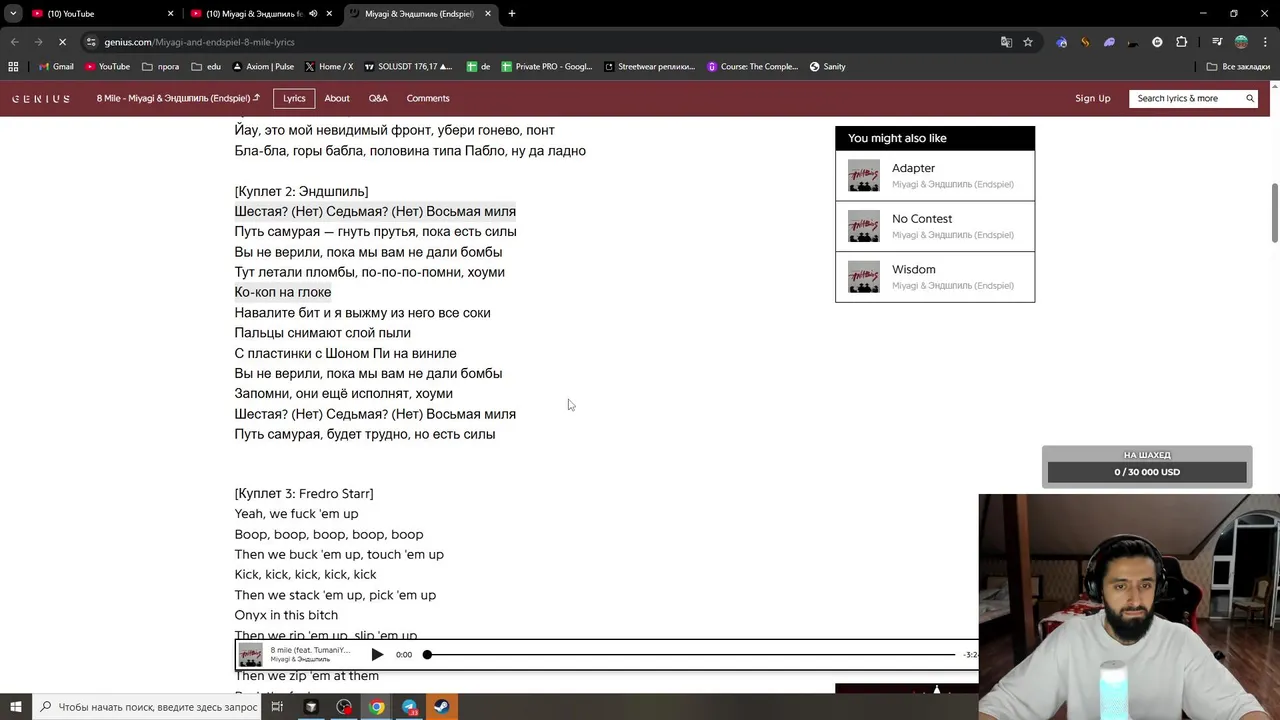Click lyric 'Kick, kick, kick, kick, kick'
The height and width of the screenshot is (720, 1280).
pos(305,575)
